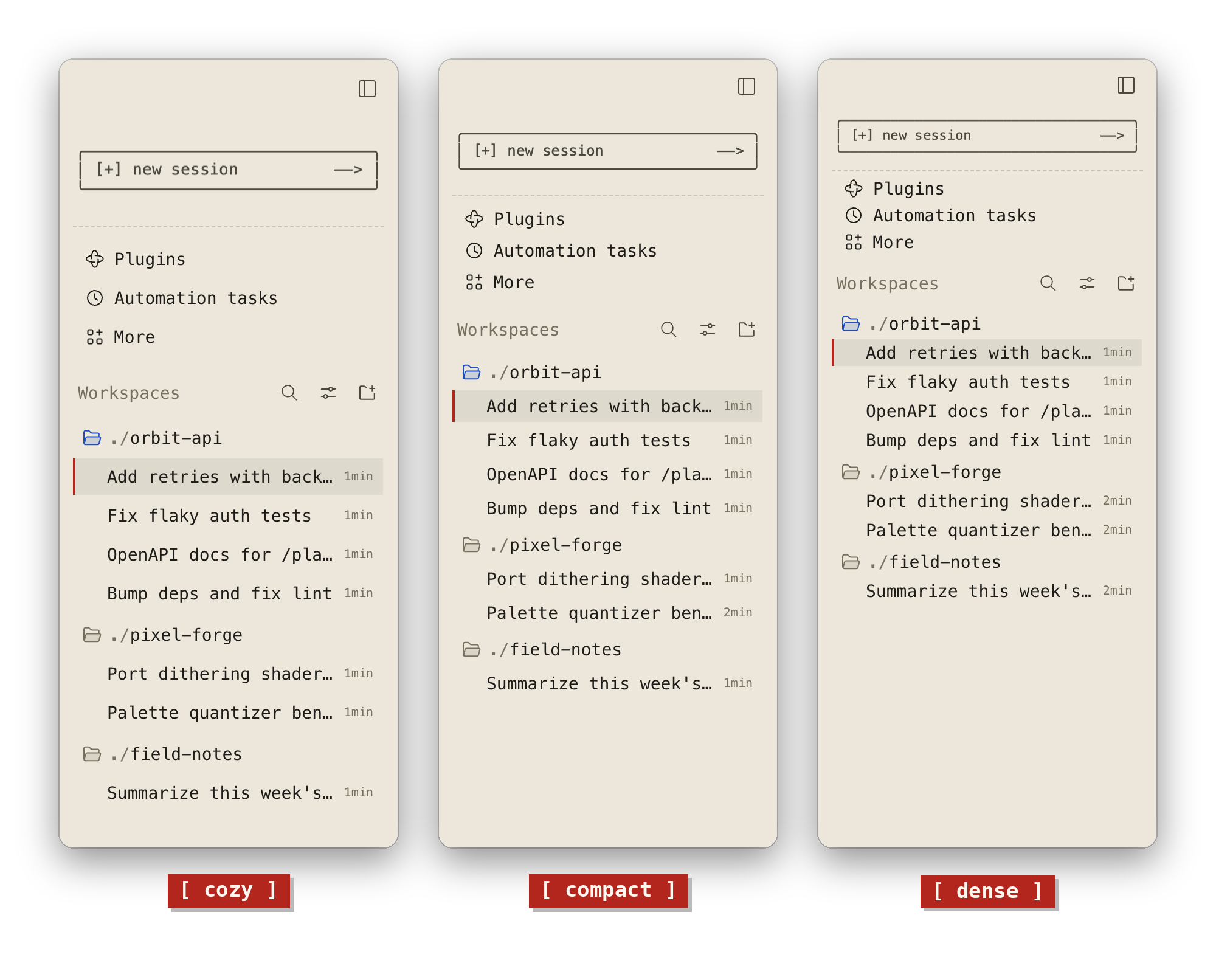1216x980 pixels.
Task: Click search icon in cozy Workspaces header
Action: click(x=289, y=393)
